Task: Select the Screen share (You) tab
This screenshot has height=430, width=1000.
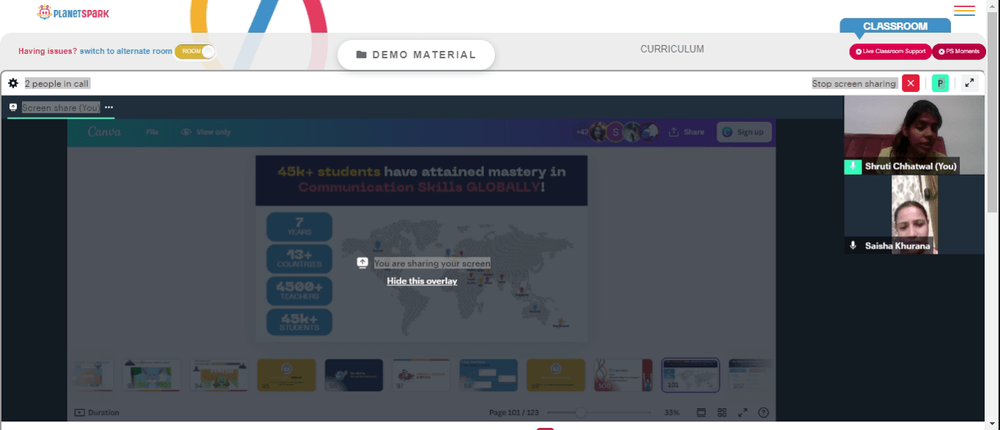Action: pyautogui.click(x=61, y=107)
